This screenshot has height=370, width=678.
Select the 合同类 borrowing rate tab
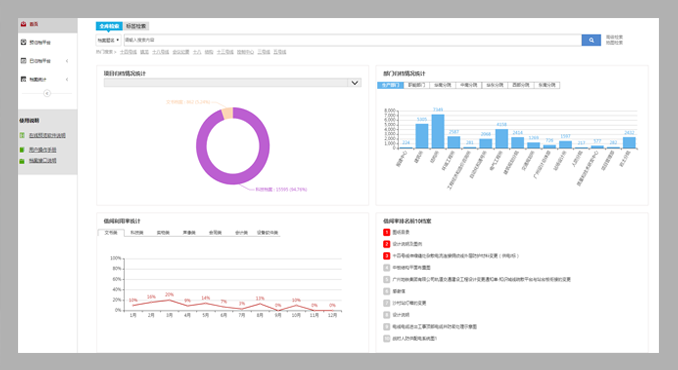(215, 233)
